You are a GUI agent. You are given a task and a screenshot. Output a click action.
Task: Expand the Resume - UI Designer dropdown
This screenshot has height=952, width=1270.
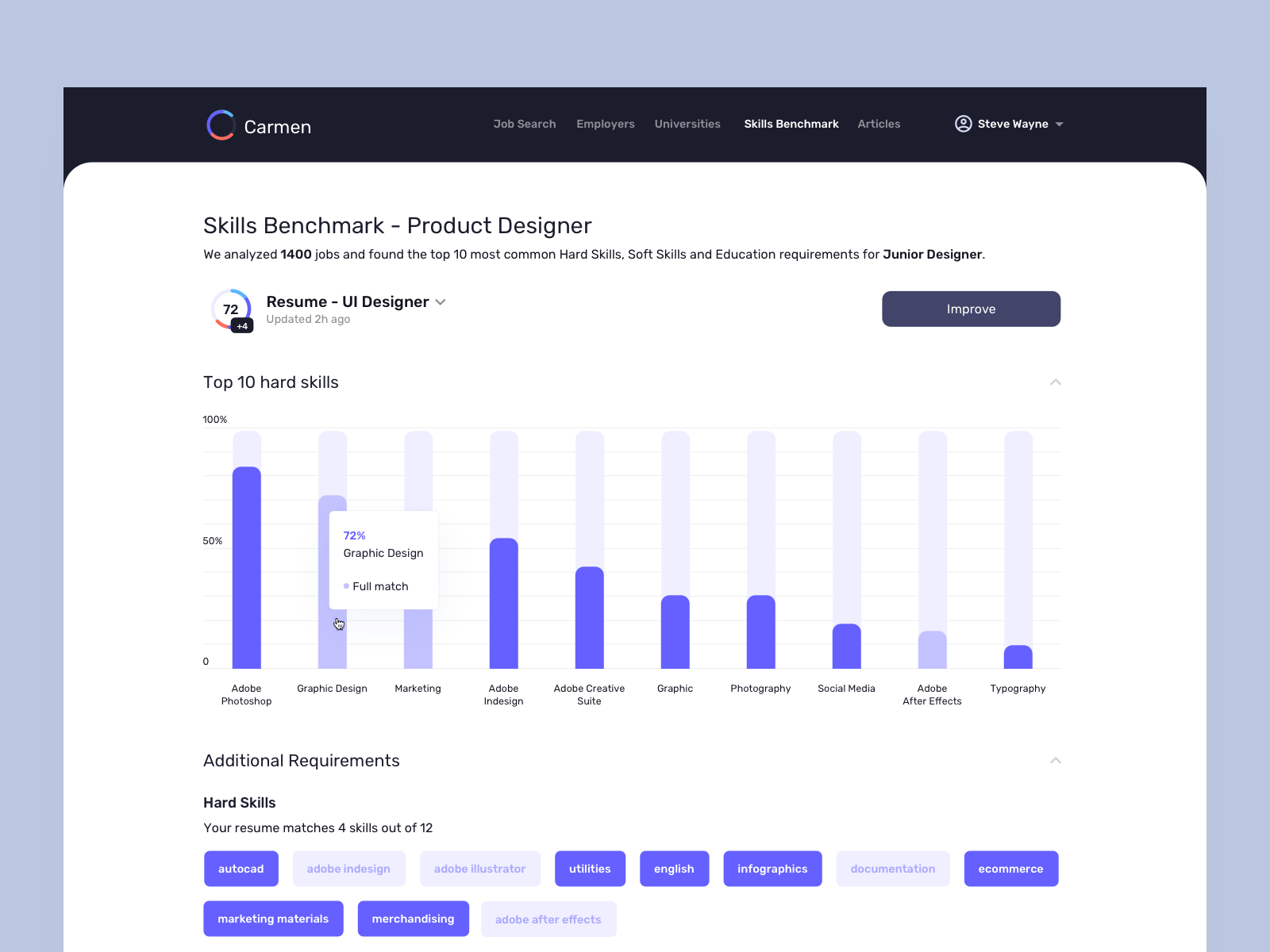pos(441,302)
